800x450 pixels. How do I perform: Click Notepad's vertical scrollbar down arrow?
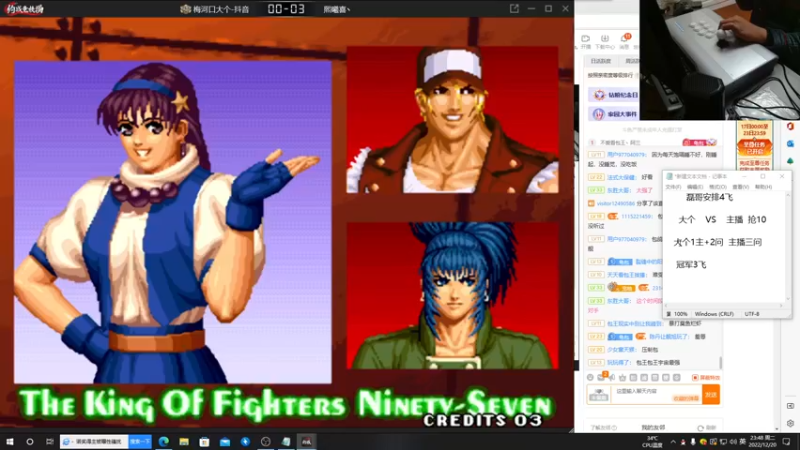pyautogui.click(x=788, y=299)
